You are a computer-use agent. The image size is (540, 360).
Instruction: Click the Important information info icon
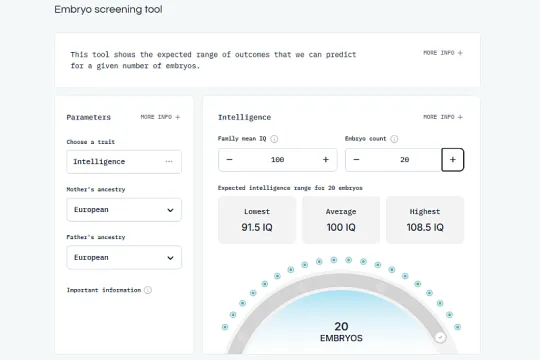pos(148,290)
